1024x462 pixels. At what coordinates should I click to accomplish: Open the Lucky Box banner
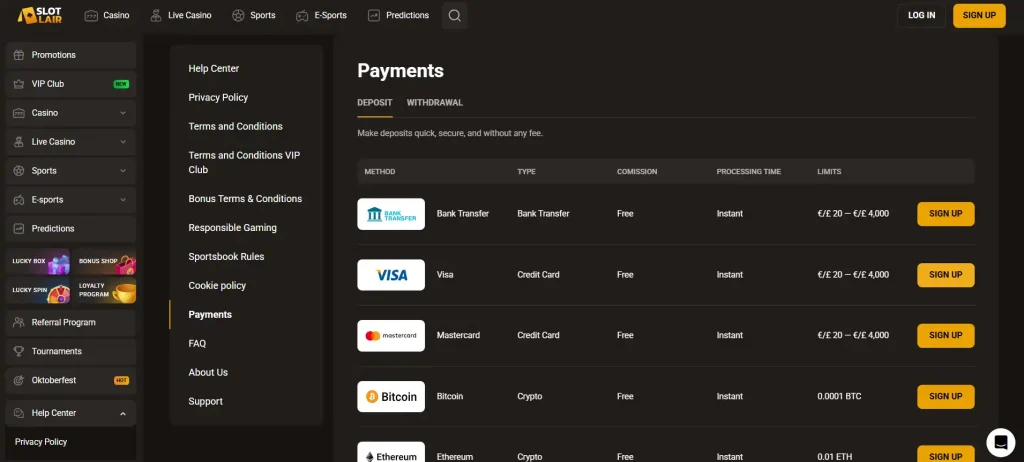pos(38,261)
